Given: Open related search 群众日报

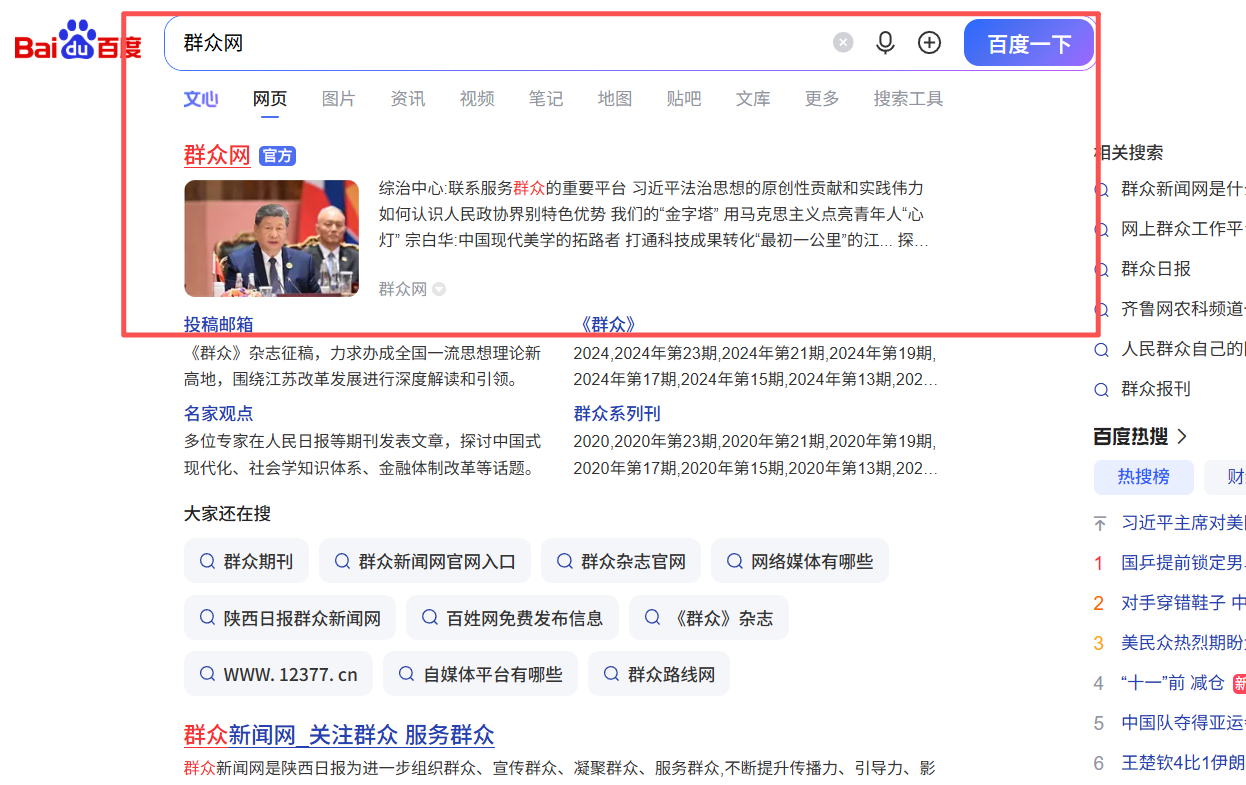Looking at the screenshot, I should coord(1156,269).
